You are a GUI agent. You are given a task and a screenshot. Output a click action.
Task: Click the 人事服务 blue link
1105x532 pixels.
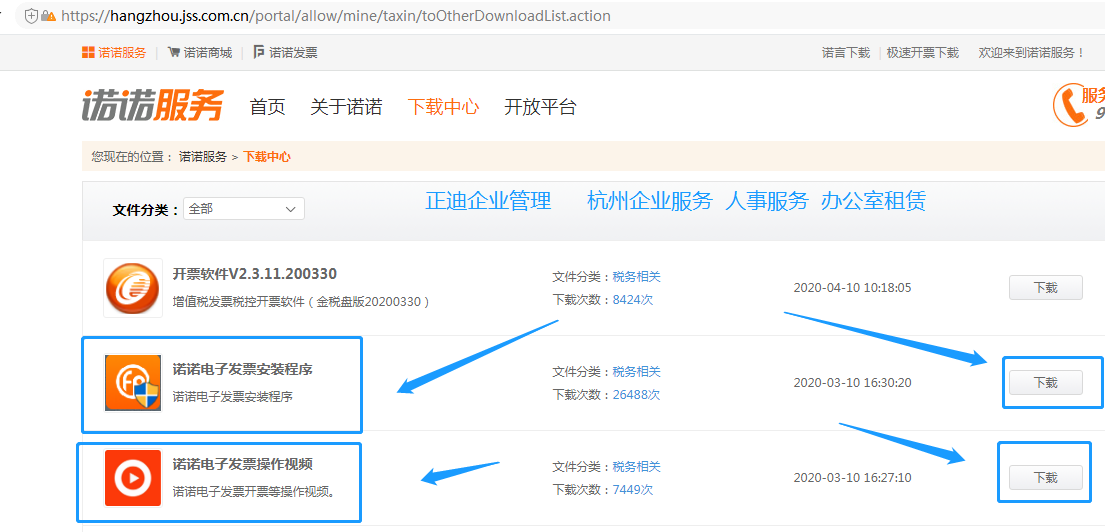pos(767,201)
